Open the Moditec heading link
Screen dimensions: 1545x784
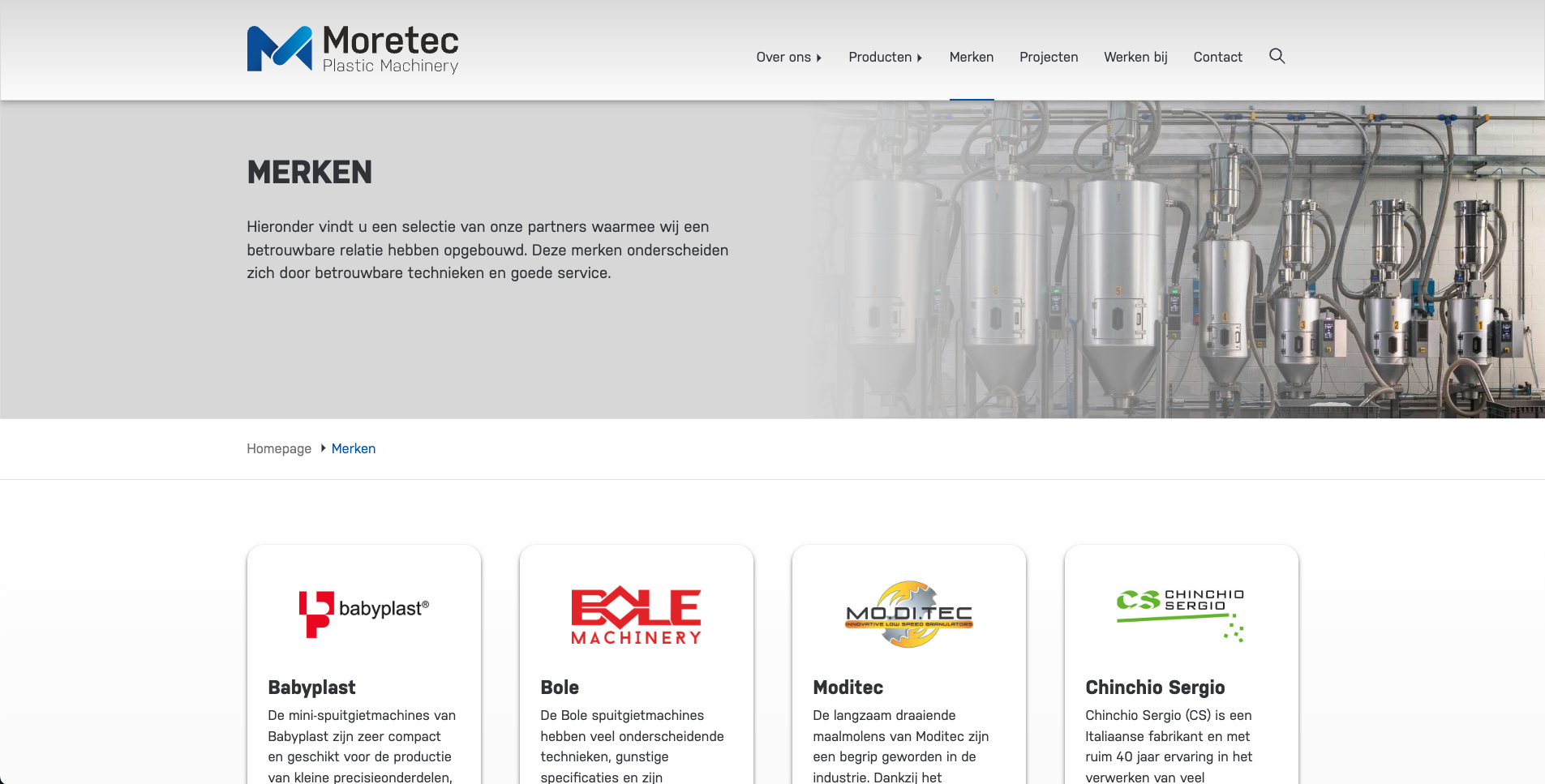pyautogui.click(x=848, y=688)
